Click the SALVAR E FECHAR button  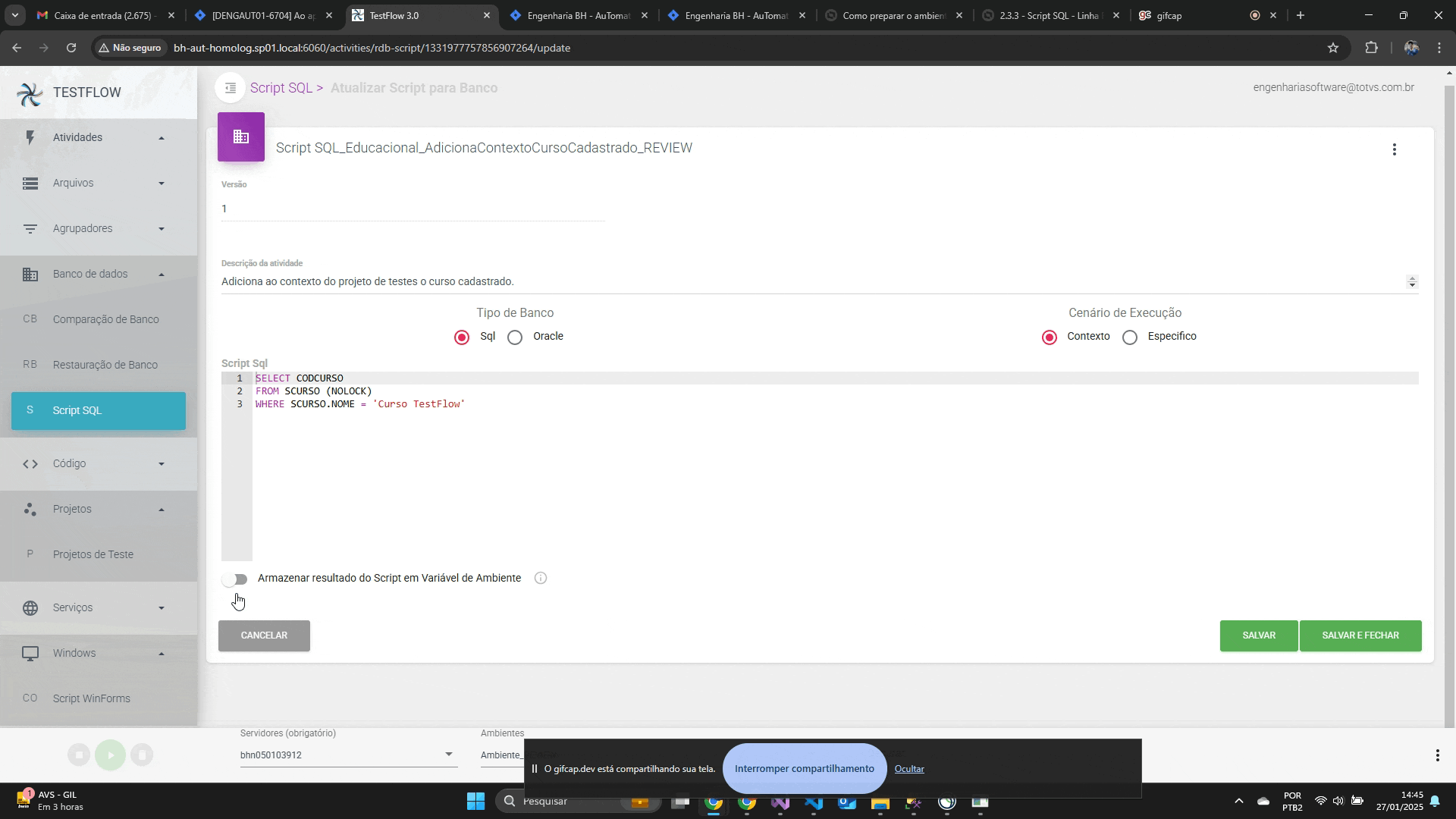1360,636
